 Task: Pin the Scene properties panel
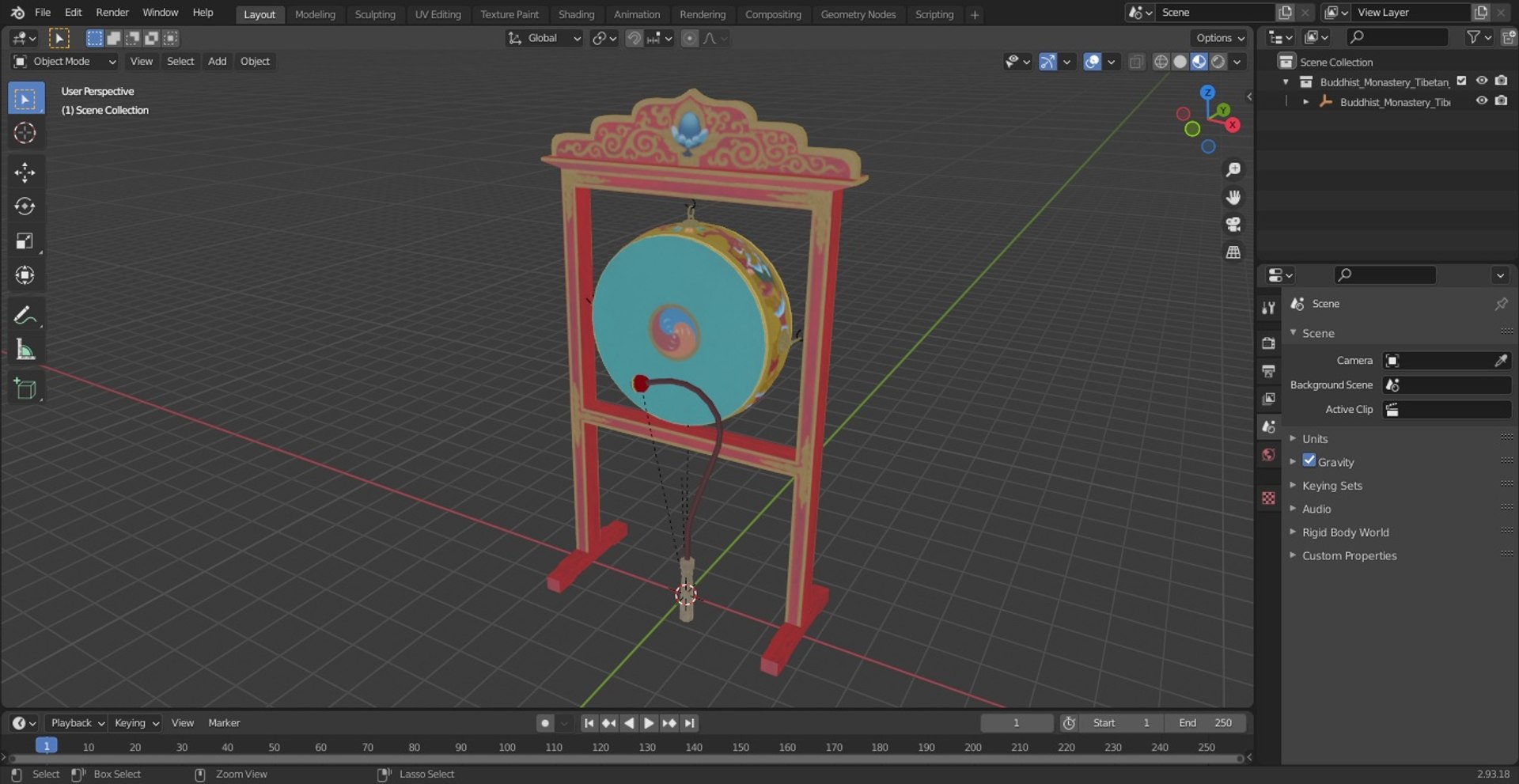(1501, 304)
